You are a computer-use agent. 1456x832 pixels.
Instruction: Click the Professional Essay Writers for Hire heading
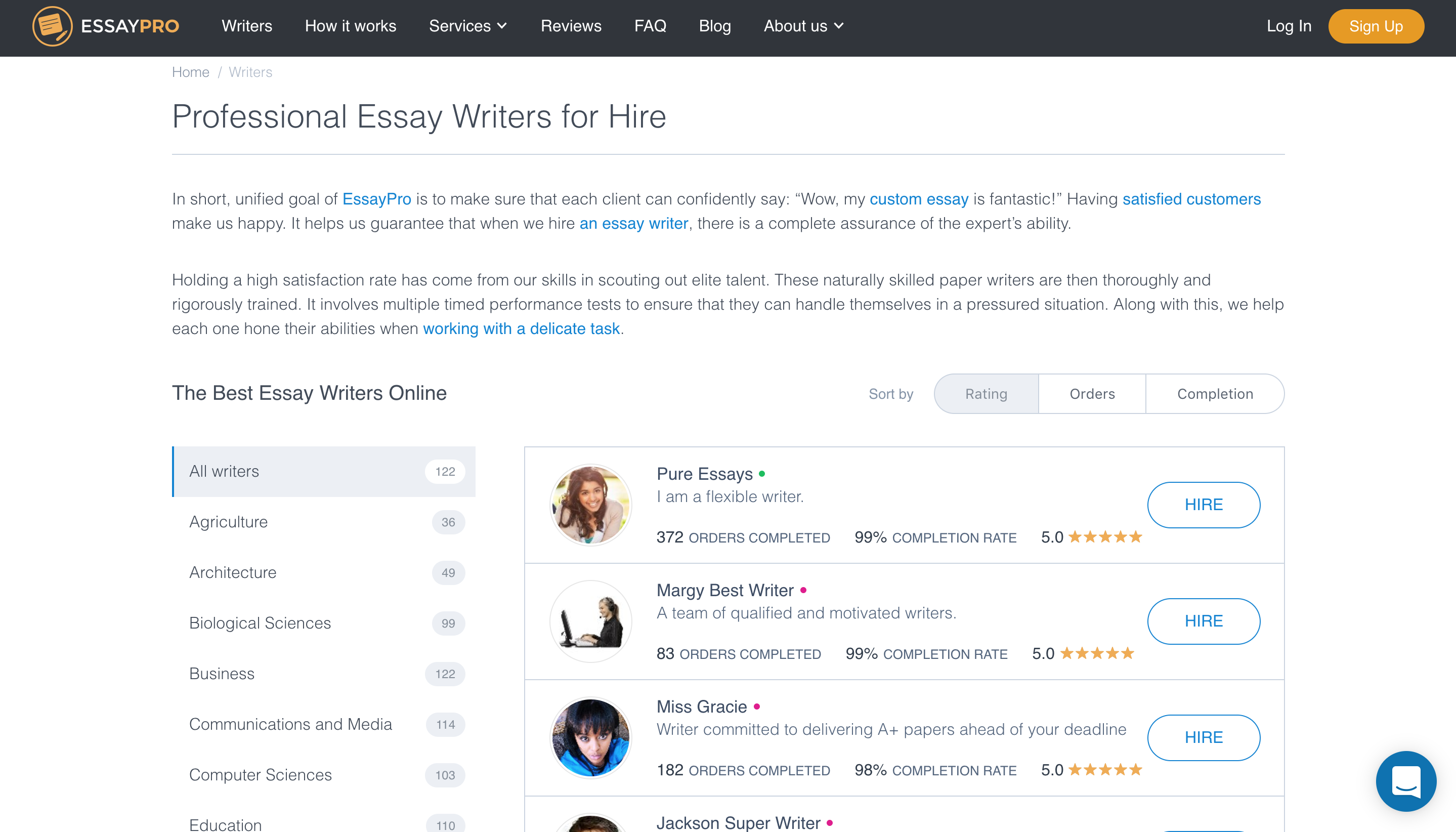419,116
